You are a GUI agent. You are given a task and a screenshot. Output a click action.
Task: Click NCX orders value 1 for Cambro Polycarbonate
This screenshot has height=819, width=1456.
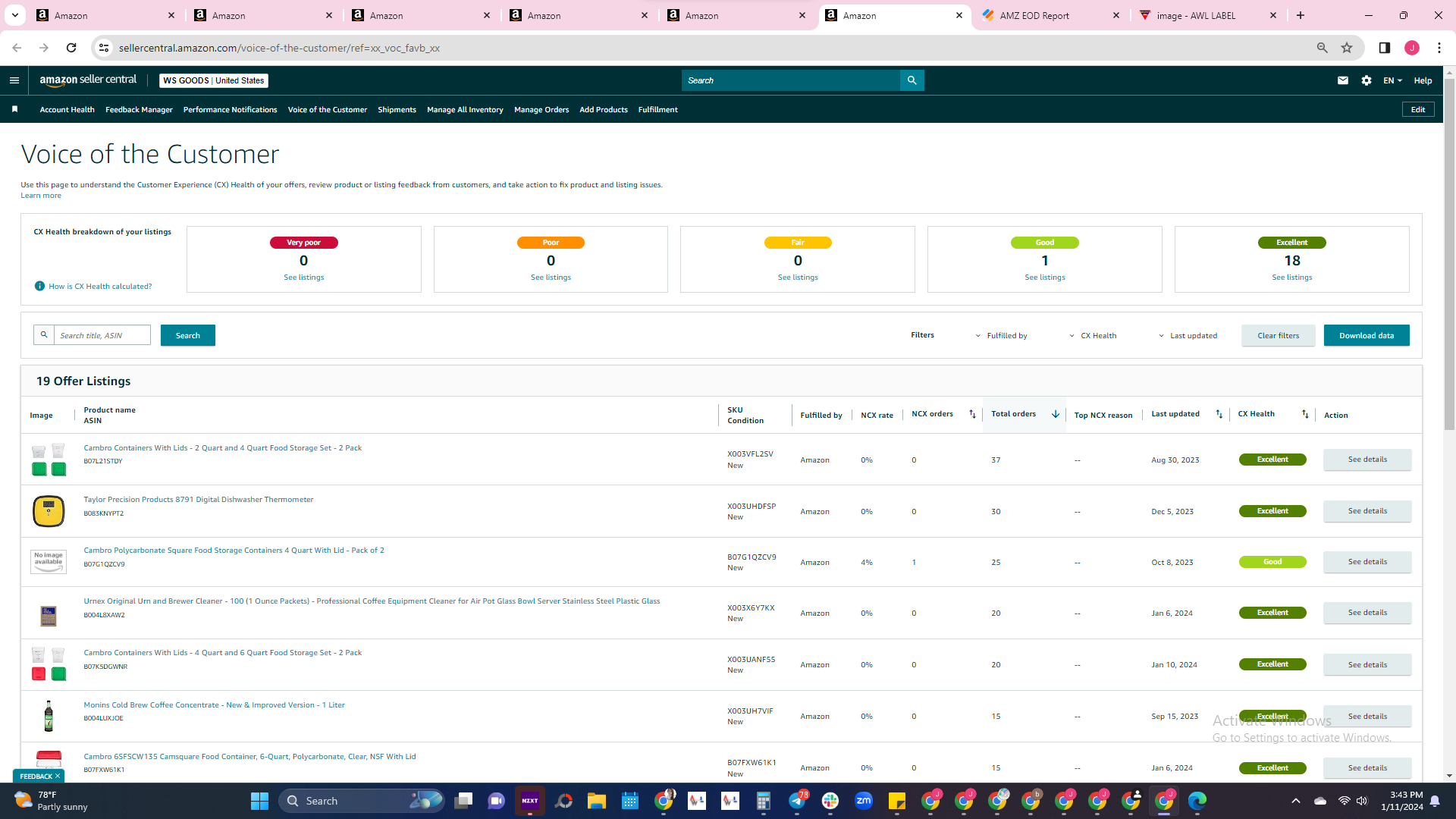click(x=914, y=563)
